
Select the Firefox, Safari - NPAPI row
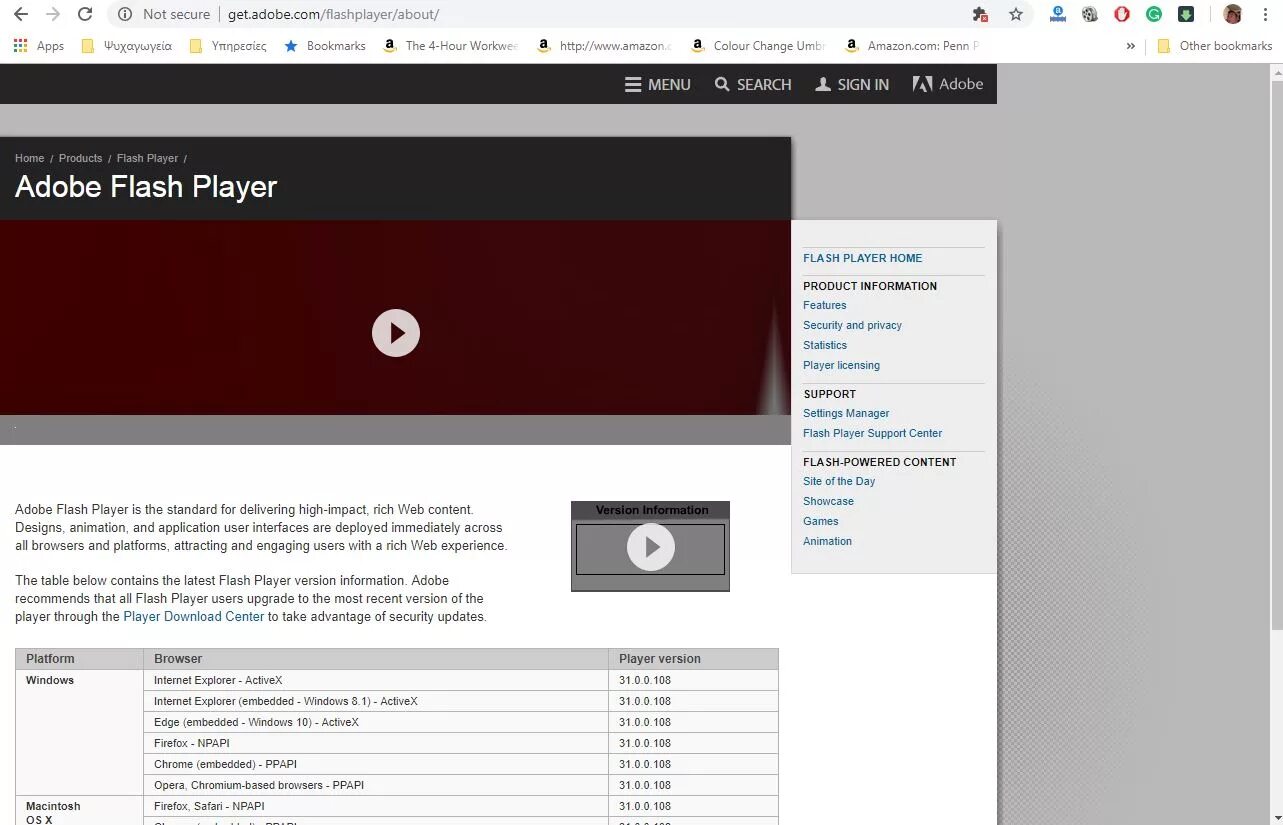[x=461, y=806]
